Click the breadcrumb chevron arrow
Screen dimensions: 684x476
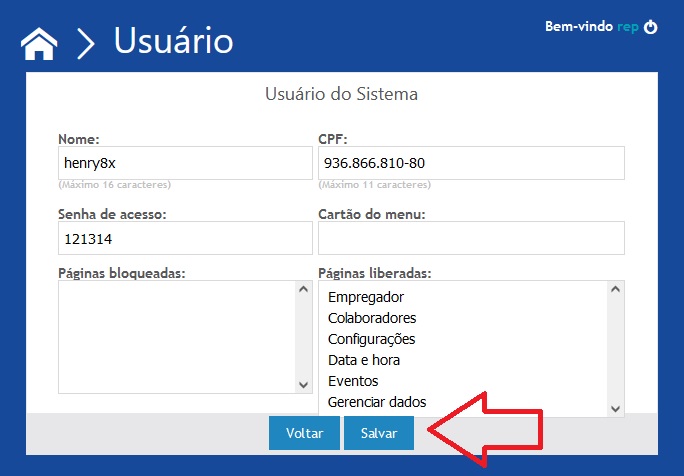pyautogui.click(x=86, y=44)
